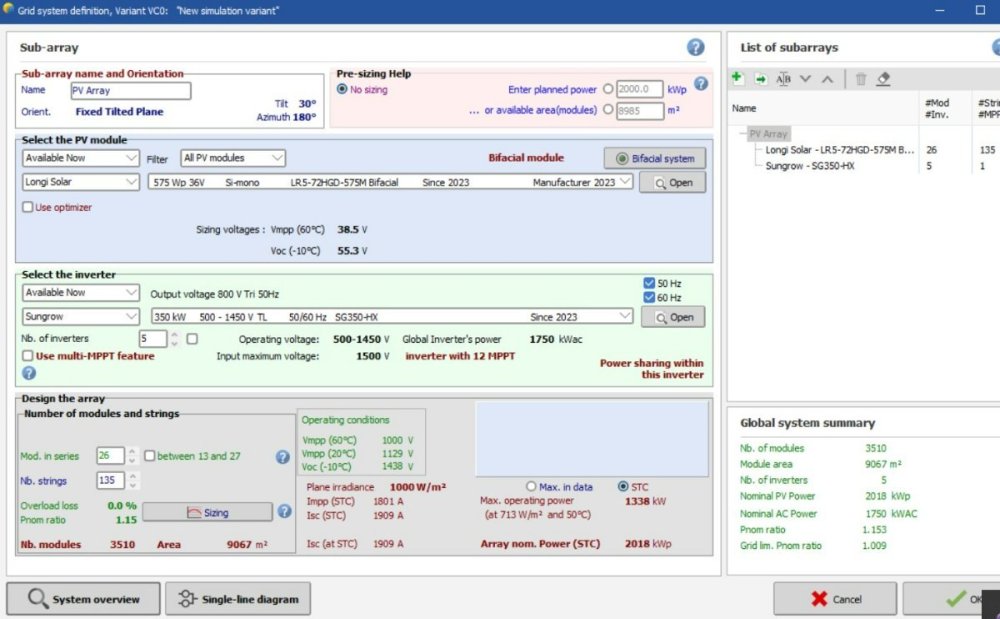Check Use multi-MPPT feature box

tap(28, 356)
